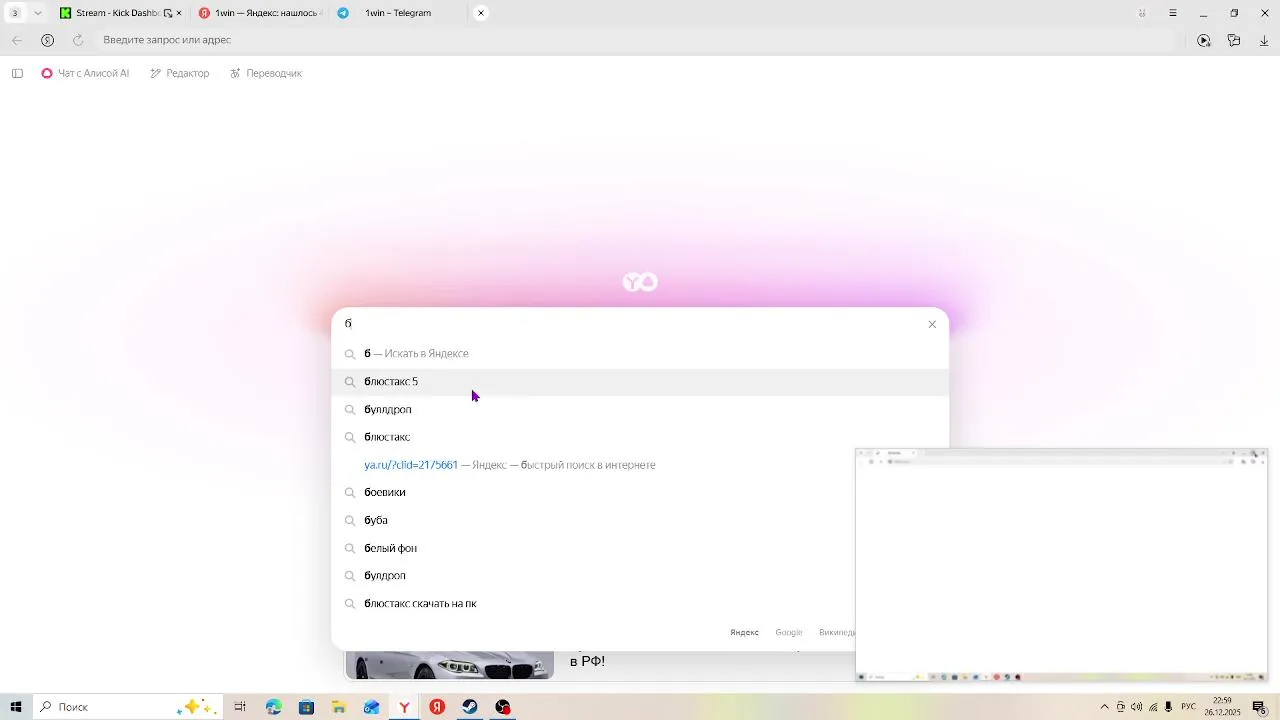This screenshot has width=1280, height=720.
Task: Switch to Yandex Browser taskbar icon
Action: pos(404,707)
